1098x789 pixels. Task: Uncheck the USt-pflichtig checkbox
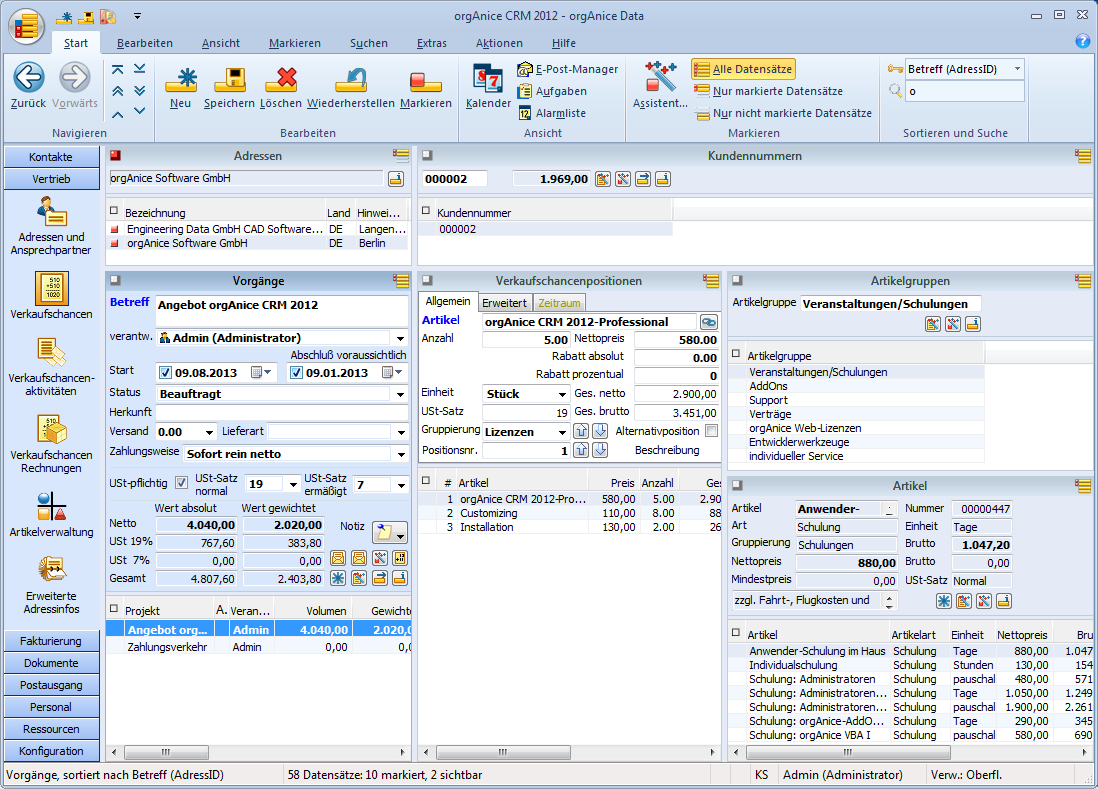click(x=181, y=483)
